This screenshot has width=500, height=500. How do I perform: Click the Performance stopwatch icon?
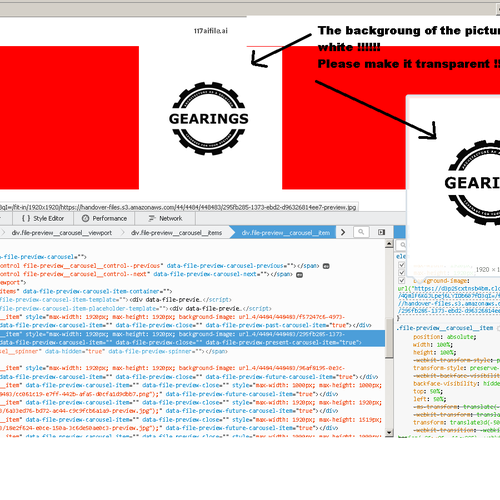pos(85,218)
